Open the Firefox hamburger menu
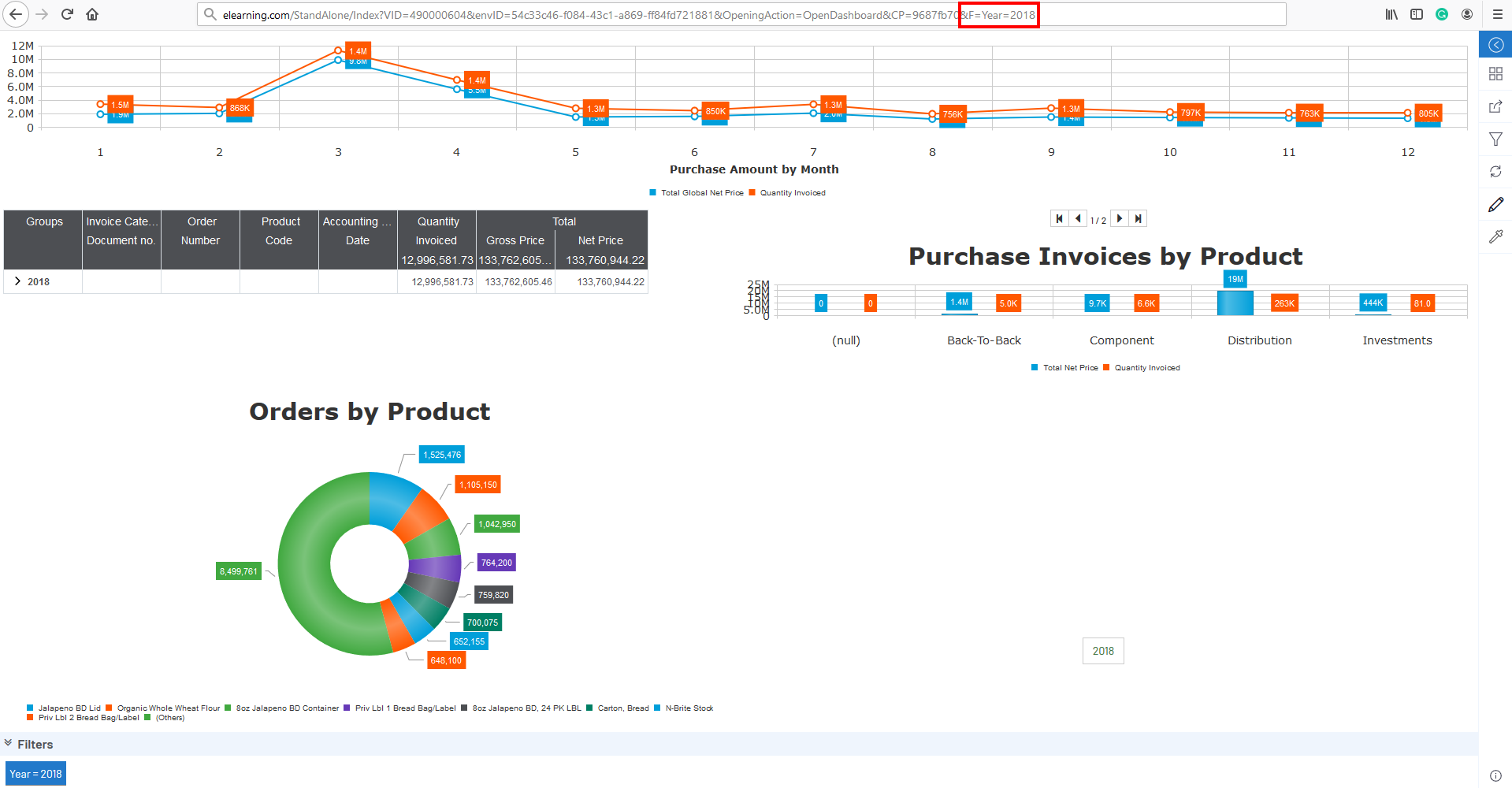The image size is (1512, 788). (x=1497, y=14)
